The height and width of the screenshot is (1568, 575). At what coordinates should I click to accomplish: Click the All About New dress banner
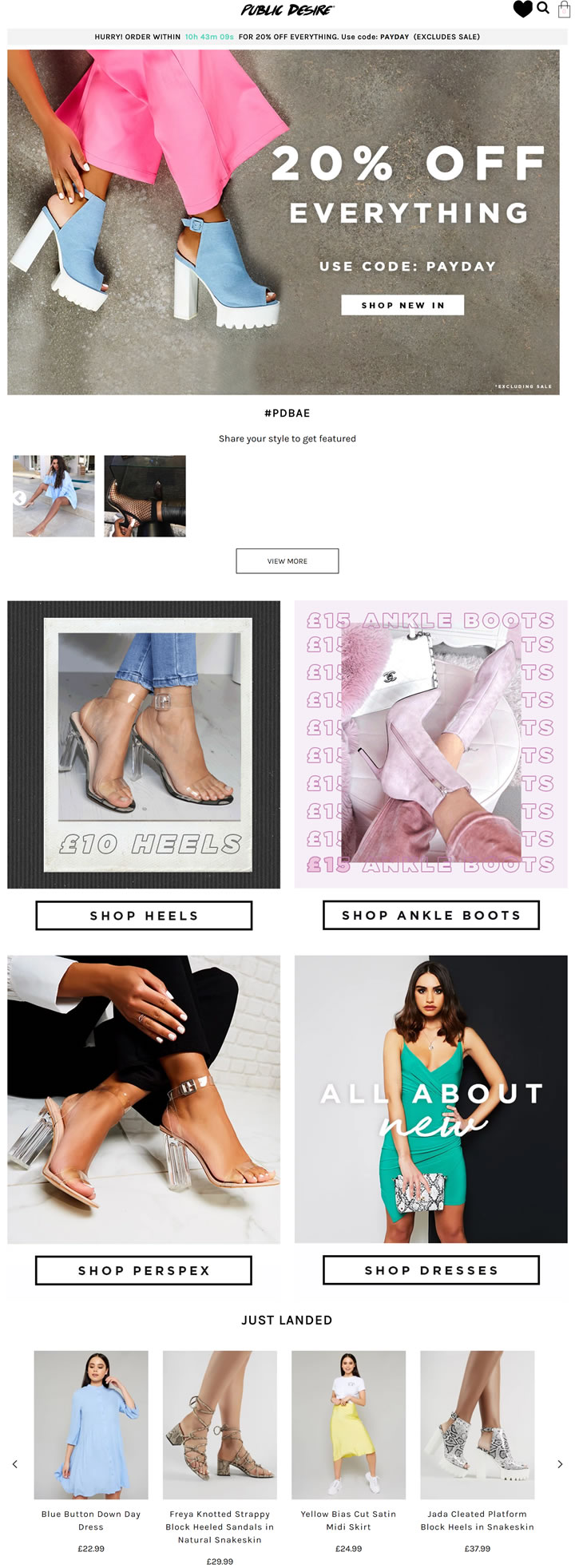point(431,1099)
